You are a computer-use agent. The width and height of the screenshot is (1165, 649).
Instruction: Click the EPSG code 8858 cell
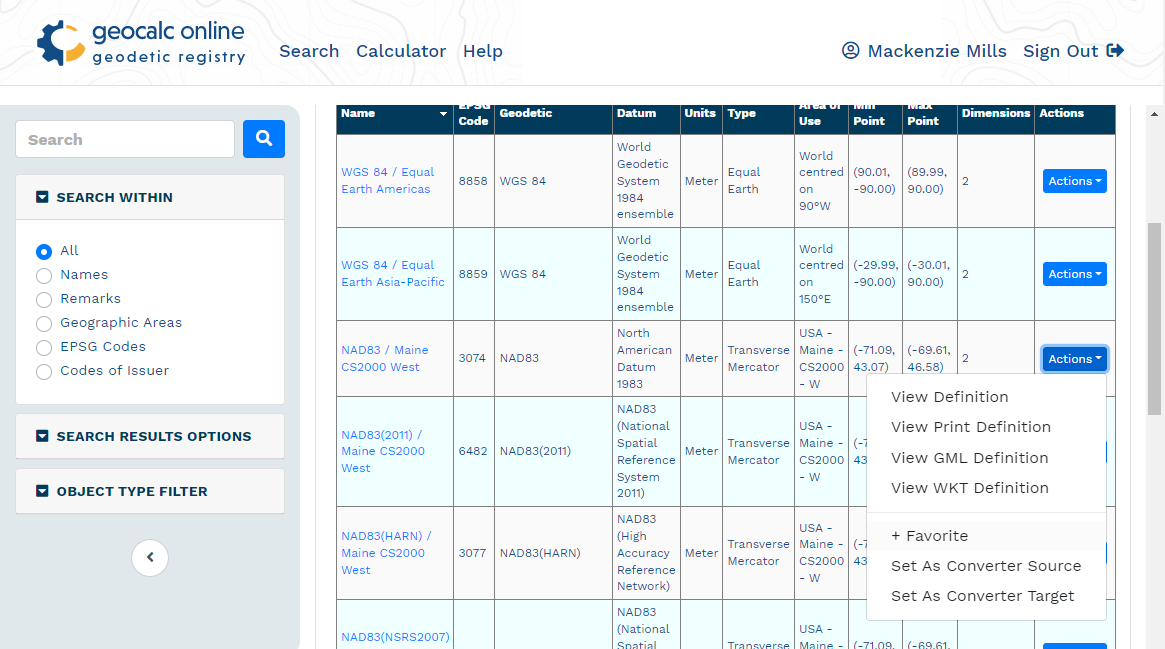click(x=473, y=181)
